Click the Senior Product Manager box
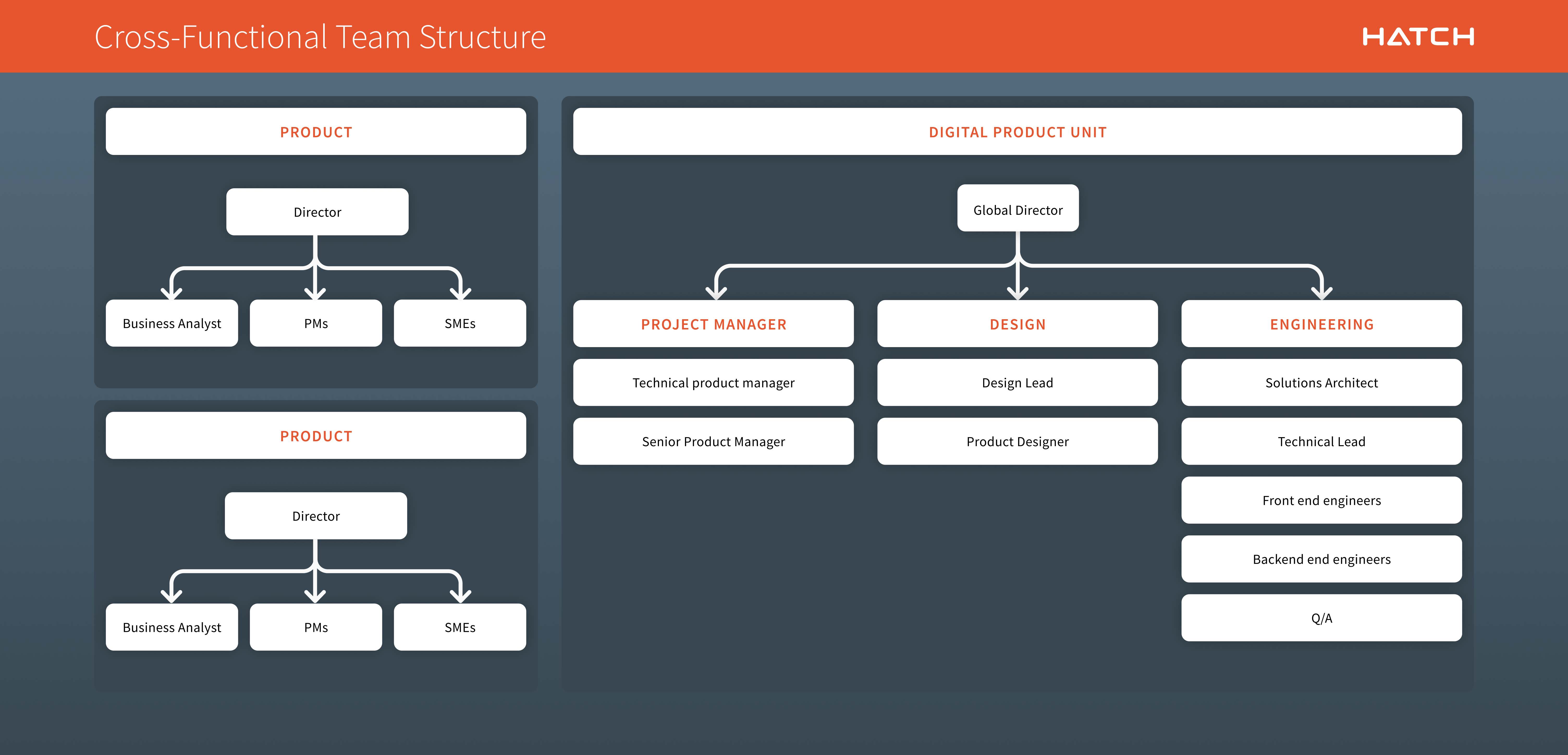Image resolution: width=1568 pixels, height=755 pixels. [x=713, y=442]
